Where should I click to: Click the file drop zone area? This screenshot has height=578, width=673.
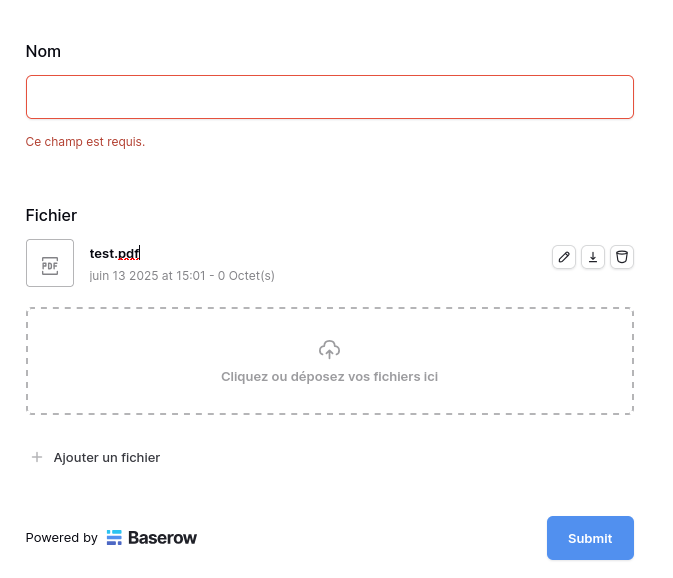coord(330,361)
